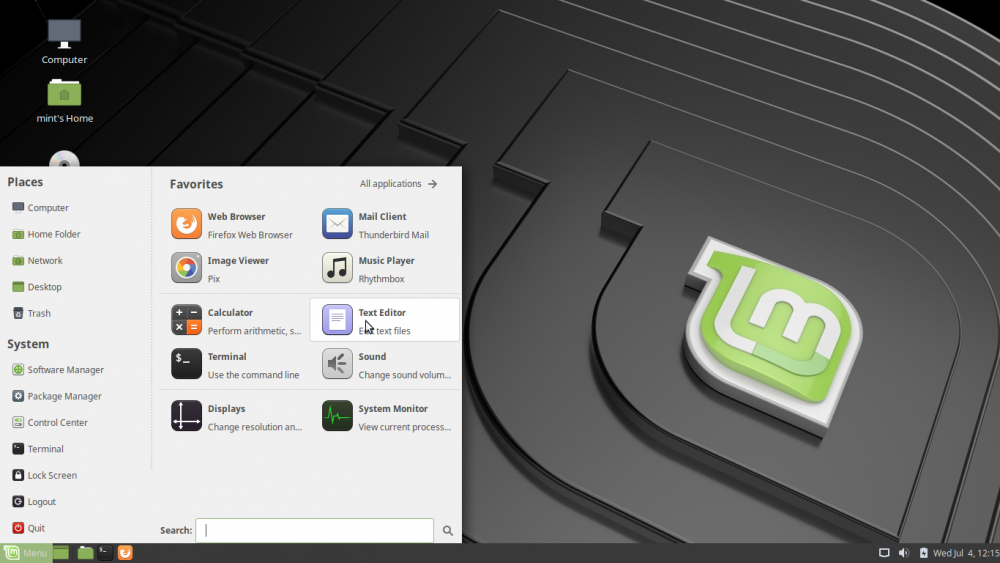Open the Terminal icon in Favorites
1000x563 pixels.
(186, 364)
